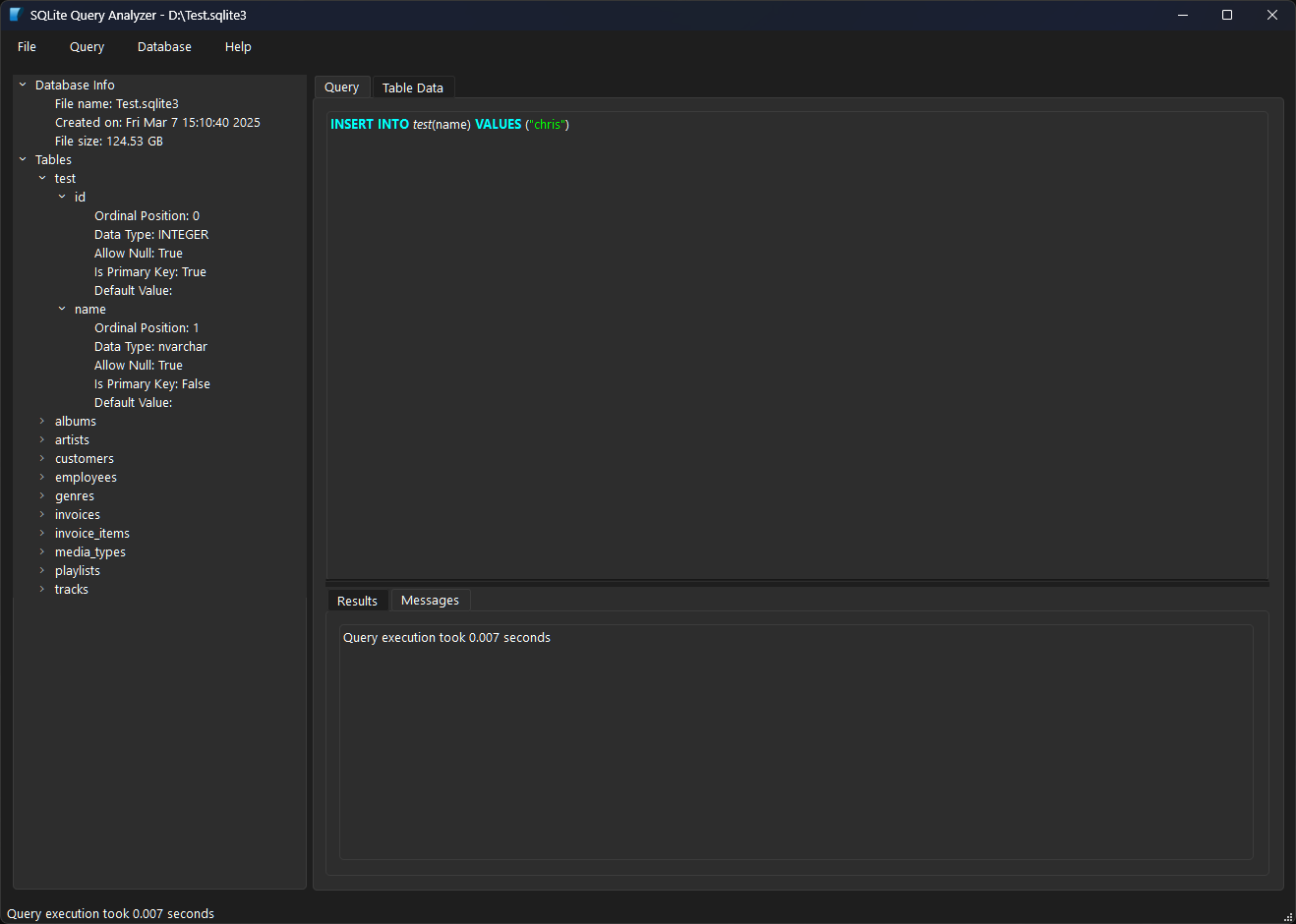Click 'Ordinal Position: 0' row

[x=147, y=215]
